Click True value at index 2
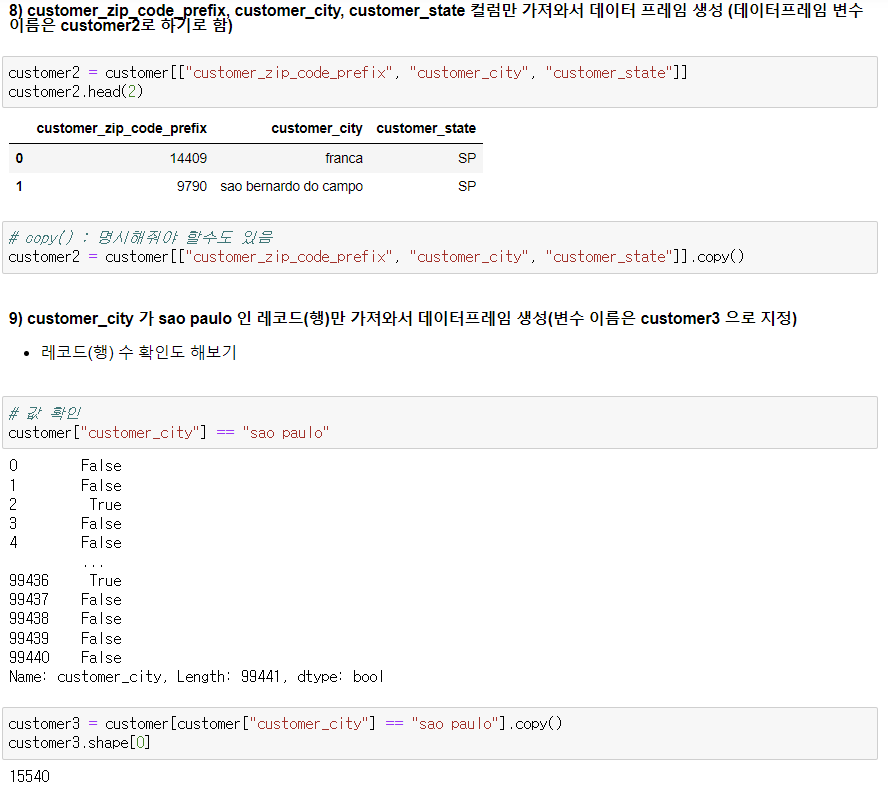This screenshot has width=888, height=791. 105,504
